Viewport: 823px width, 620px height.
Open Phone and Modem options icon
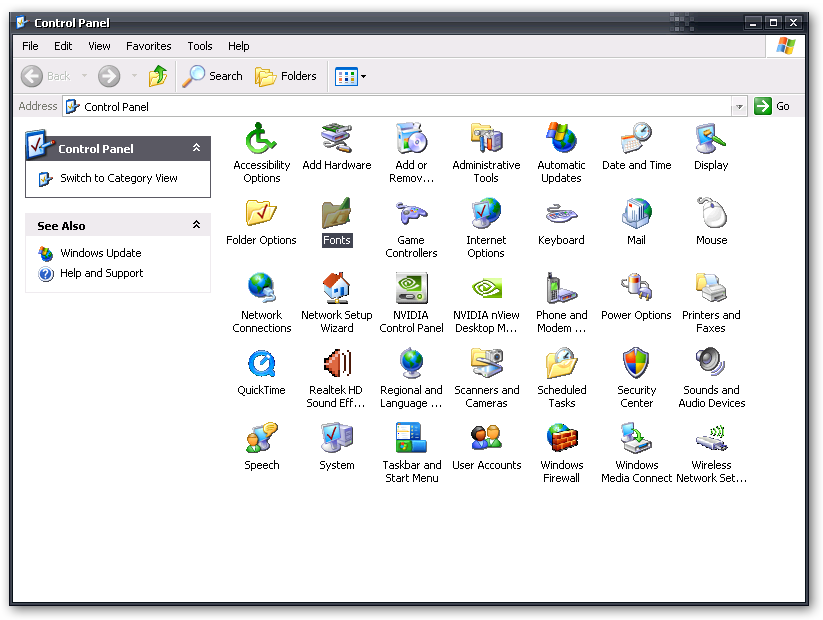click(x=561, y=289)
